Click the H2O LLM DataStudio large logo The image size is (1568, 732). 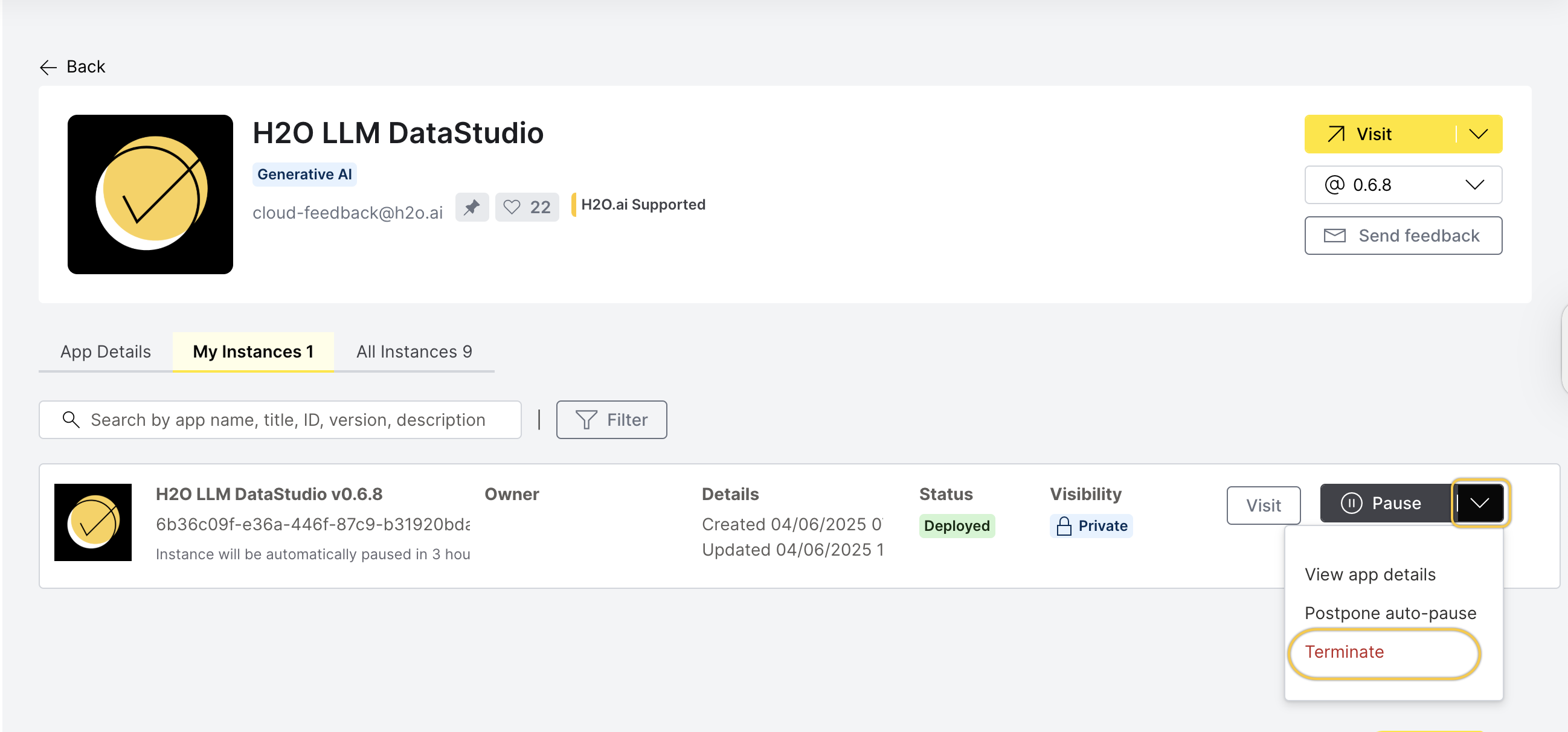click(x=150, y=194)
